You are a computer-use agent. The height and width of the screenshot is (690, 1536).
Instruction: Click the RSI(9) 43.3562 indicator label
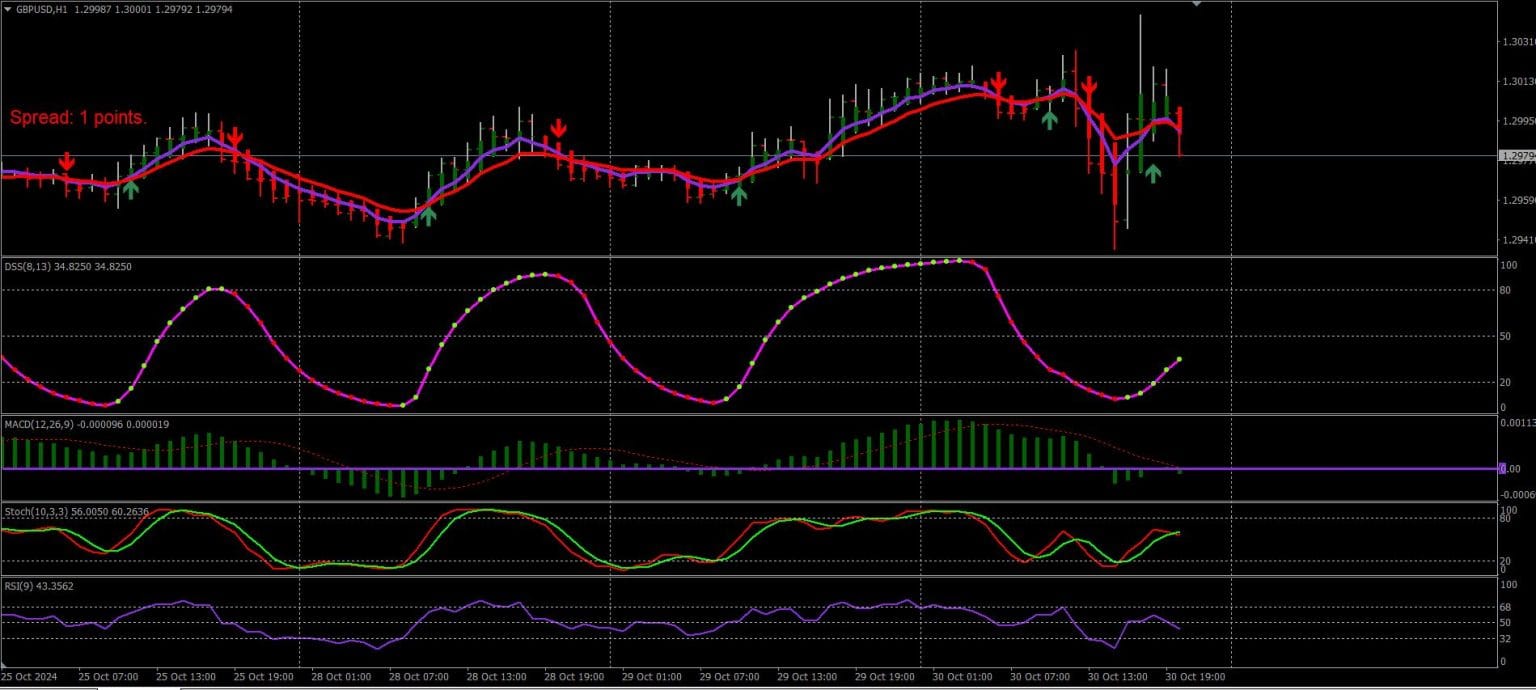38,586
